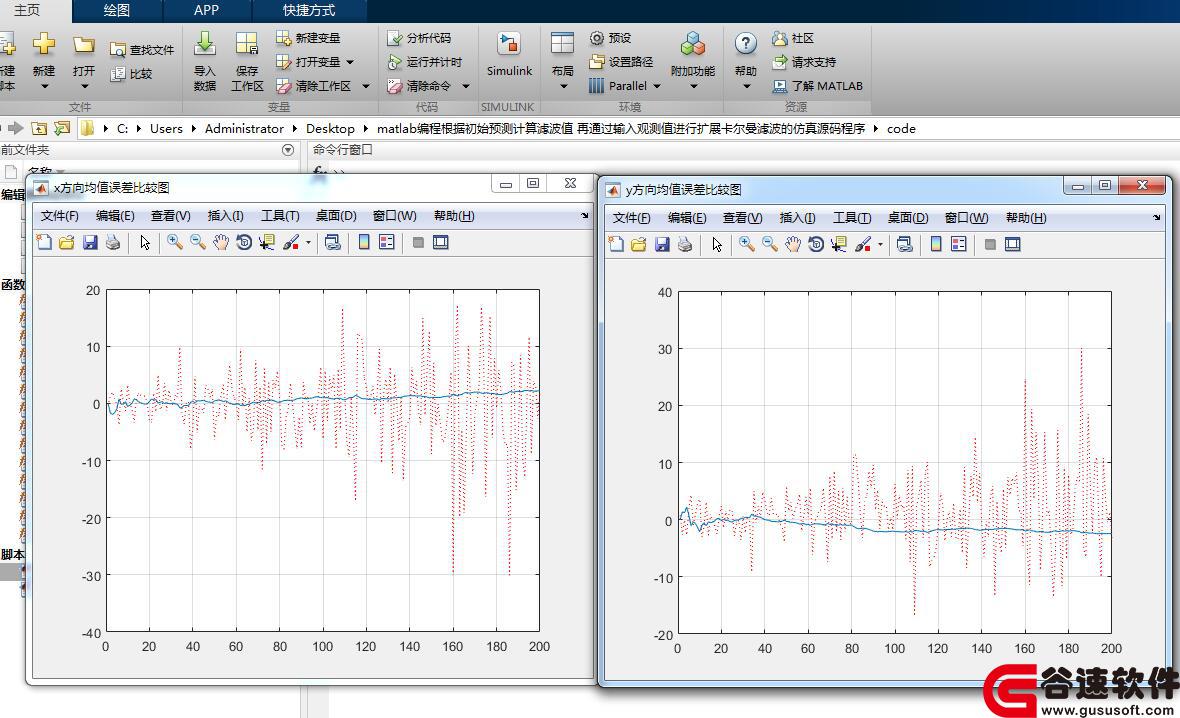Toggle Pan hand tool in y方向 figure
This screenshot has width=1180, height=718.
pos(792,244)
